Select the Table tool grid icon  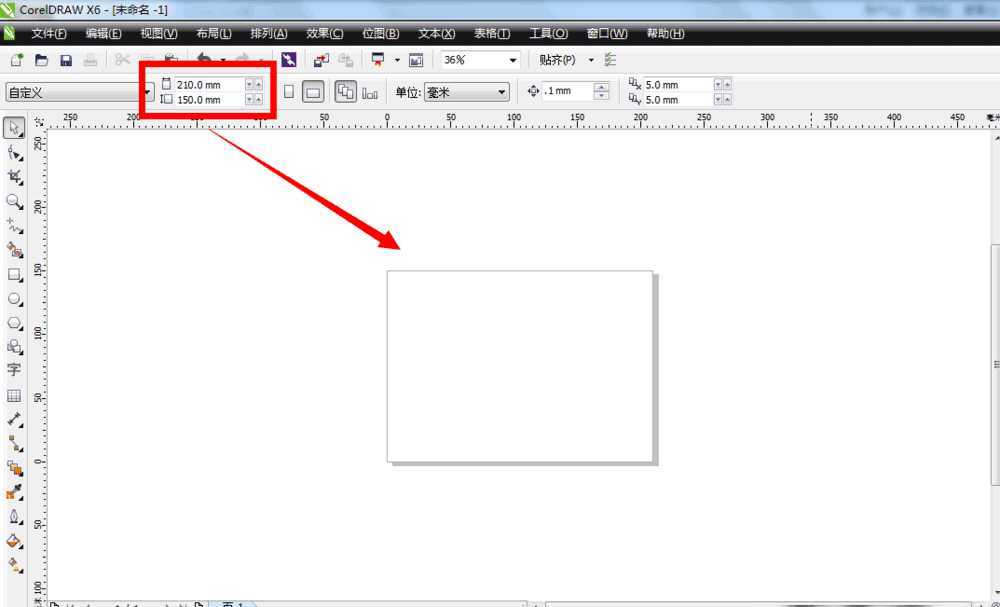click(x=13, y=396)
